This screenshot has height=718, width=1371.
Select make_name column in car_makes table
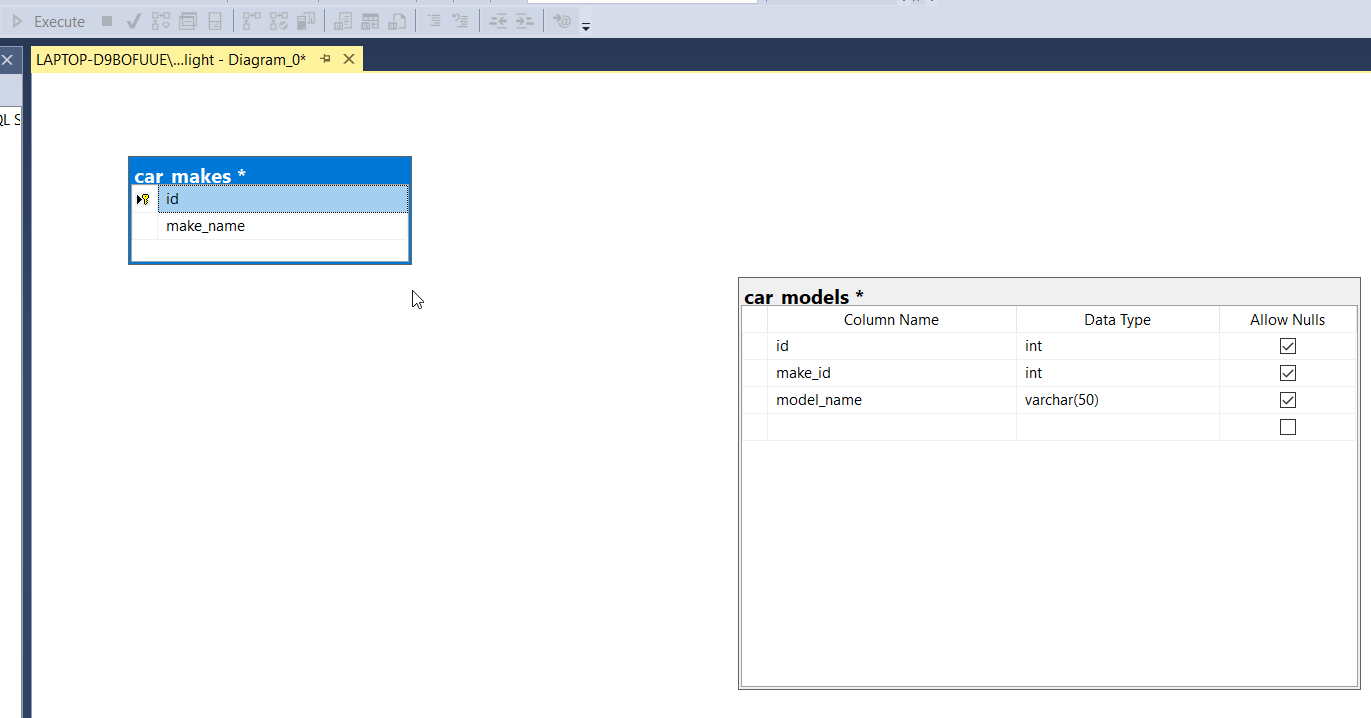[x=206, y=226]
